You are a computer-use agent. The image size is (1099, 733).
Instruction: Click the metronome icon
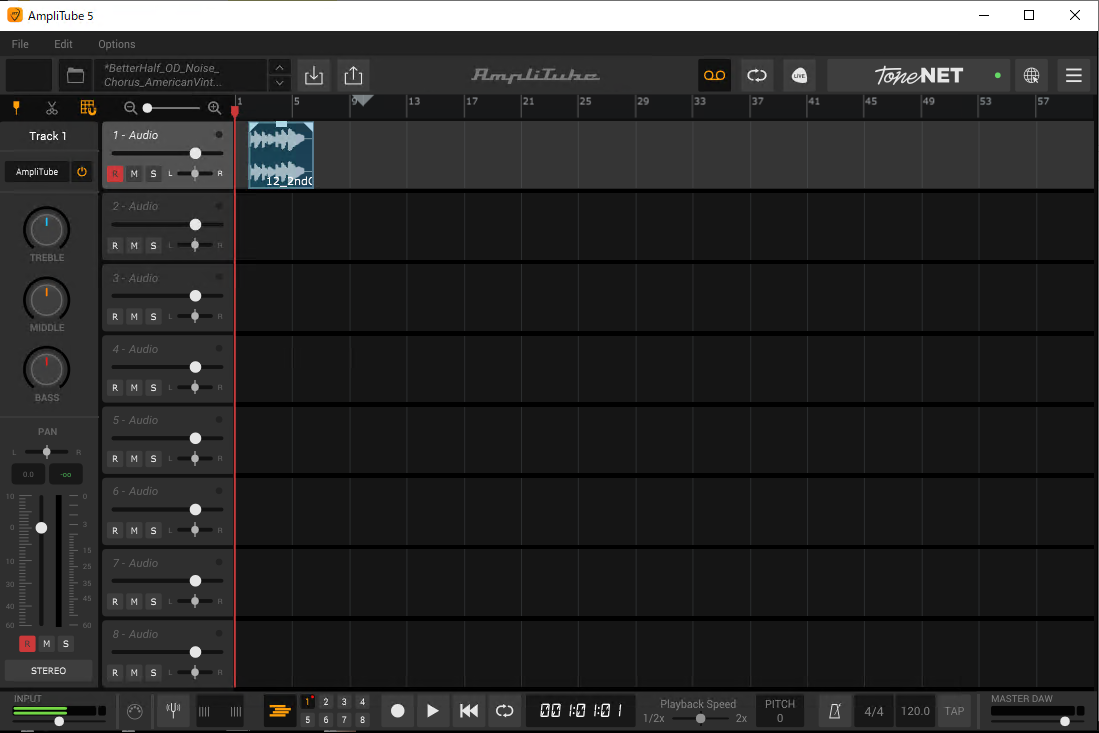coord(834,711)
